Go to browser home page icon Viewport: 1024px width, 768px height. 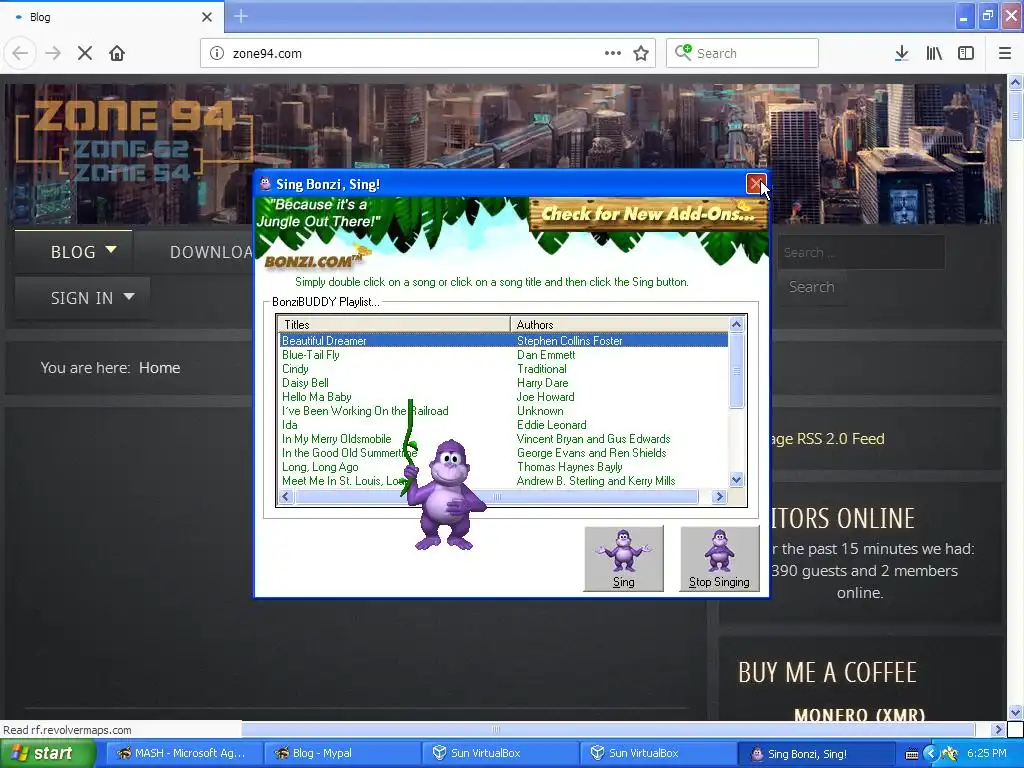pos(117,54)
